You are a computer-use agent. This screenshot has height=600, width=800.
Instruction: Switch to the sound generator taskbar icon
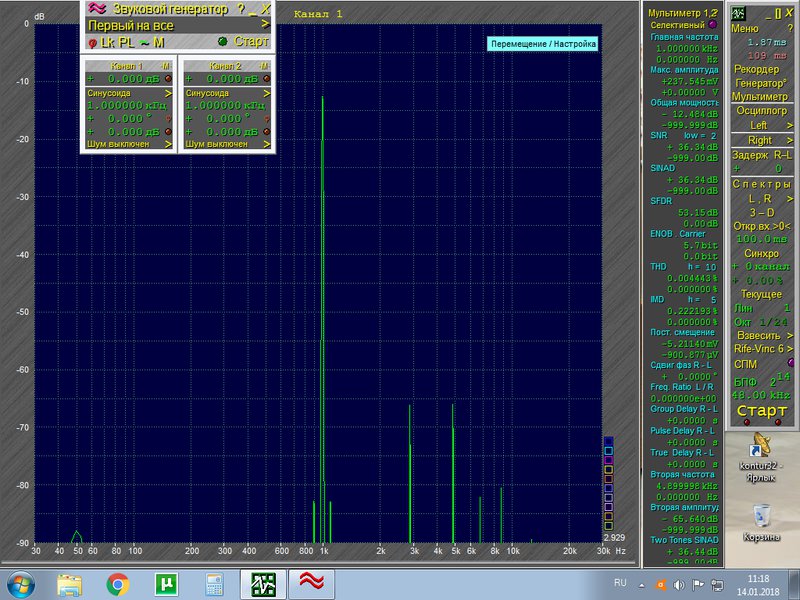(x=312, y=585)
